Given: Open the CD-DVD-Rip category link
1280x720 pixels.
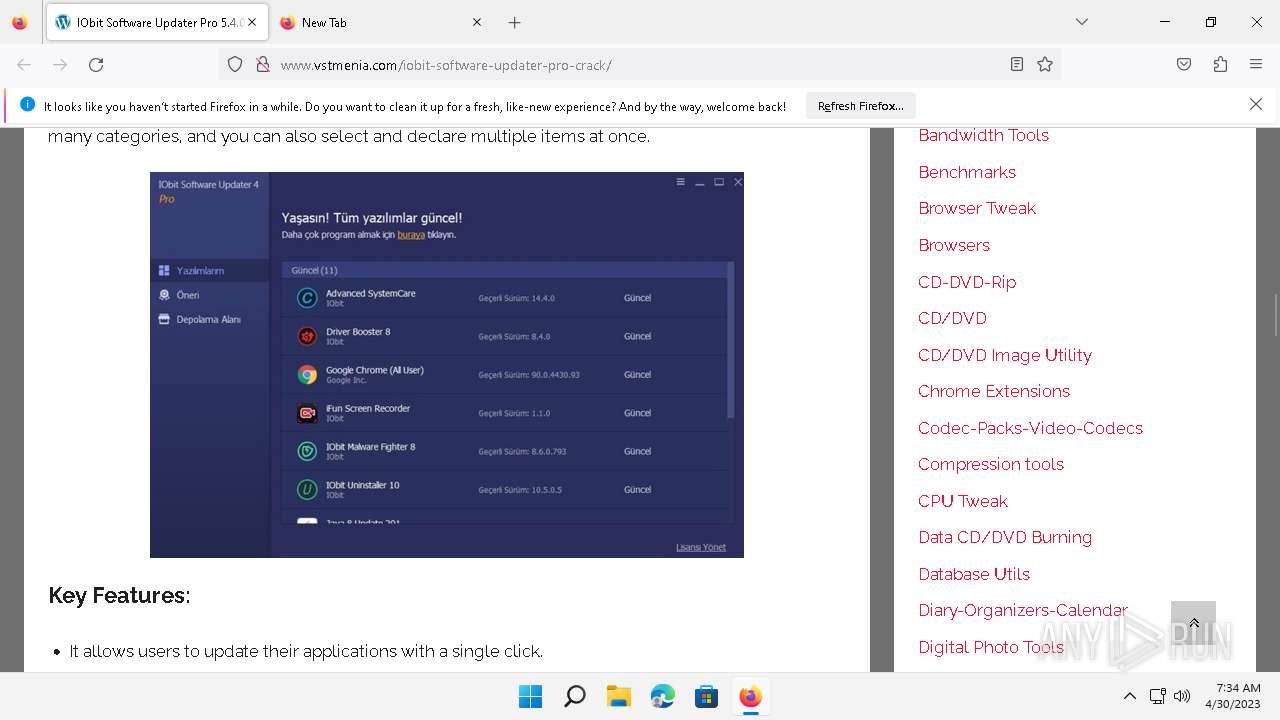Looking at the screenshot, I should point(967,282).
